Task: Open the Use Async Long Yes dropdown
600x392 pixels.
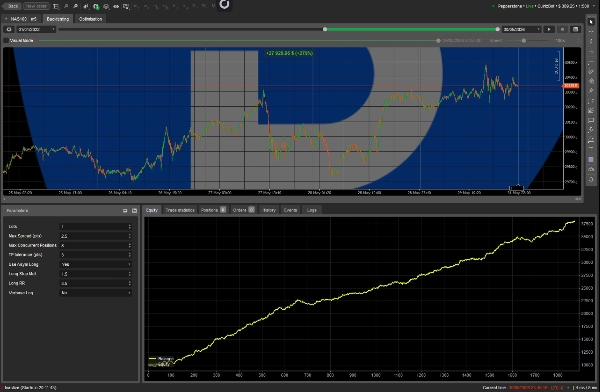Action: [96, 265]
